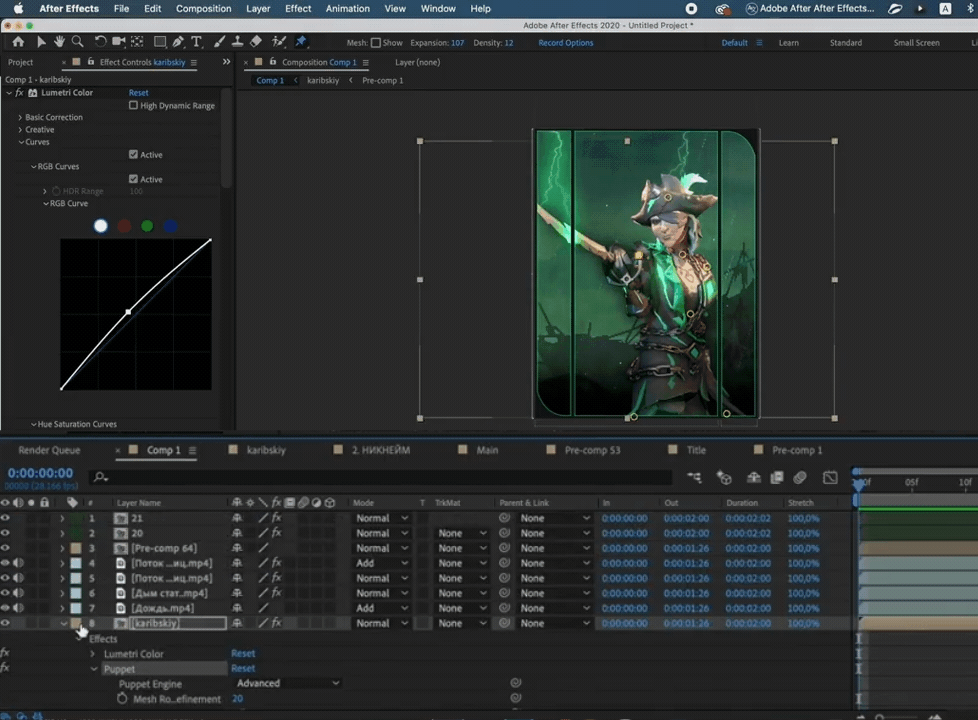Open the Composition menu
The image size is (978, 720).
(x=203, y=9)
